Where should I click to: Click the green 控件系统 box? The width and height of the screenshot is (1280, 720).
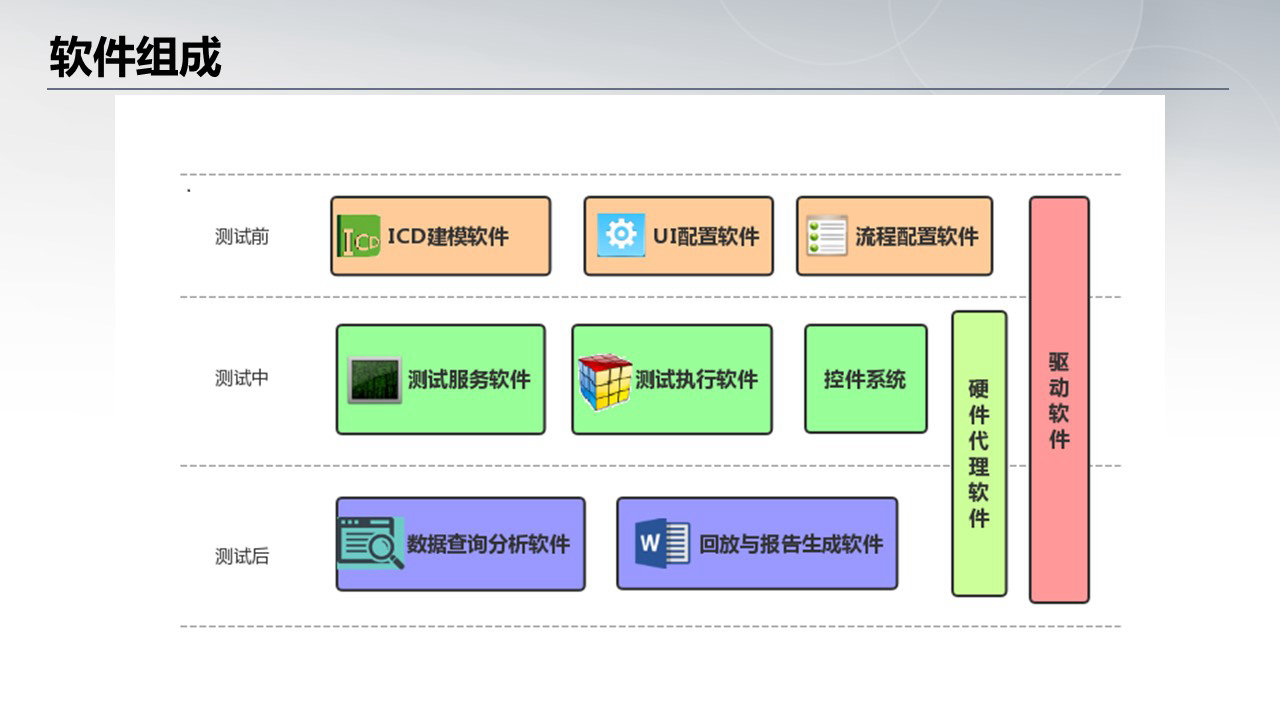coord(866,379)
